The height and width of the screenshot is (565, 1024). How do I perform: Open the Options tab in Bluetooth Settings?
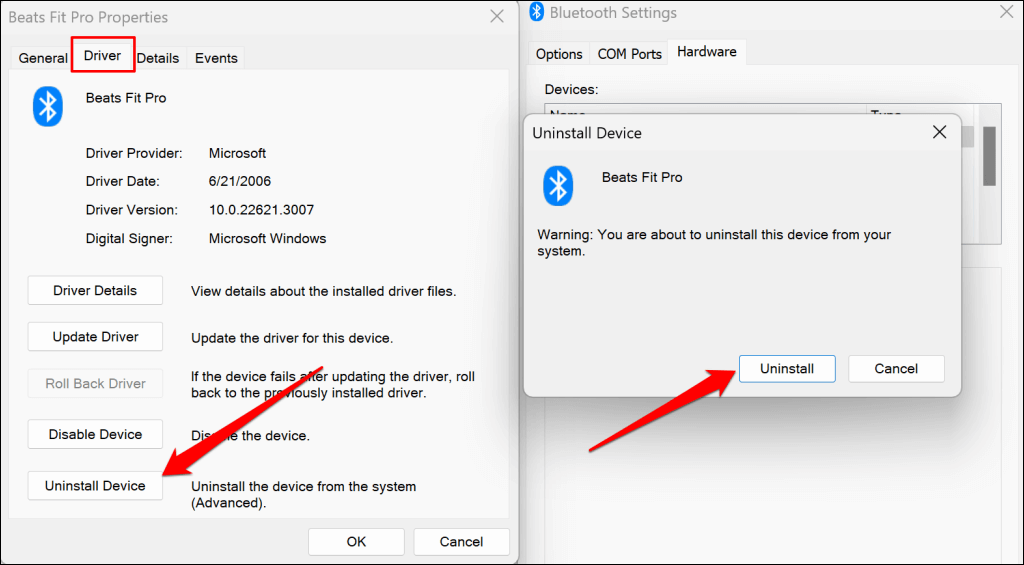click(559, 54)
